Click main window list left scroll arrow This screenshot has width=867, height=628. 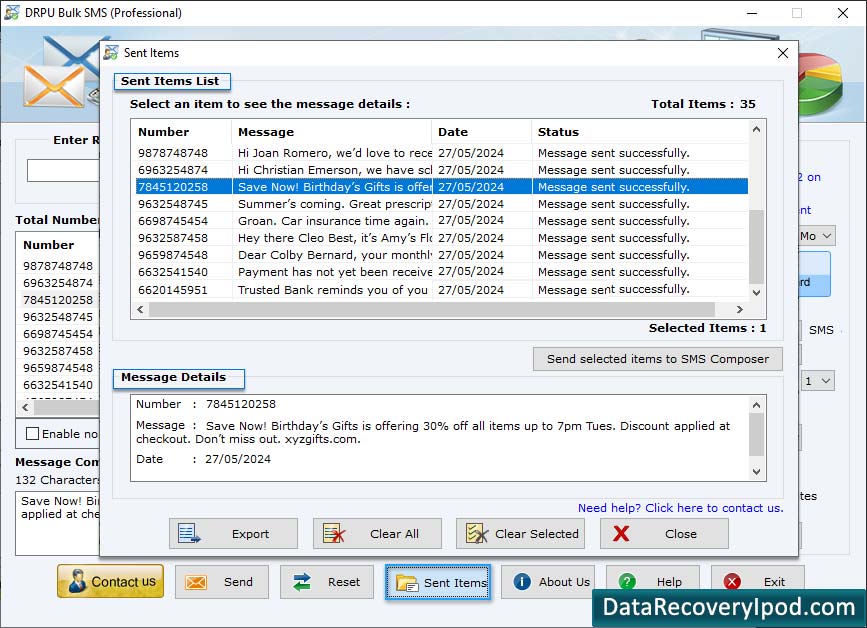pos(25,407)
